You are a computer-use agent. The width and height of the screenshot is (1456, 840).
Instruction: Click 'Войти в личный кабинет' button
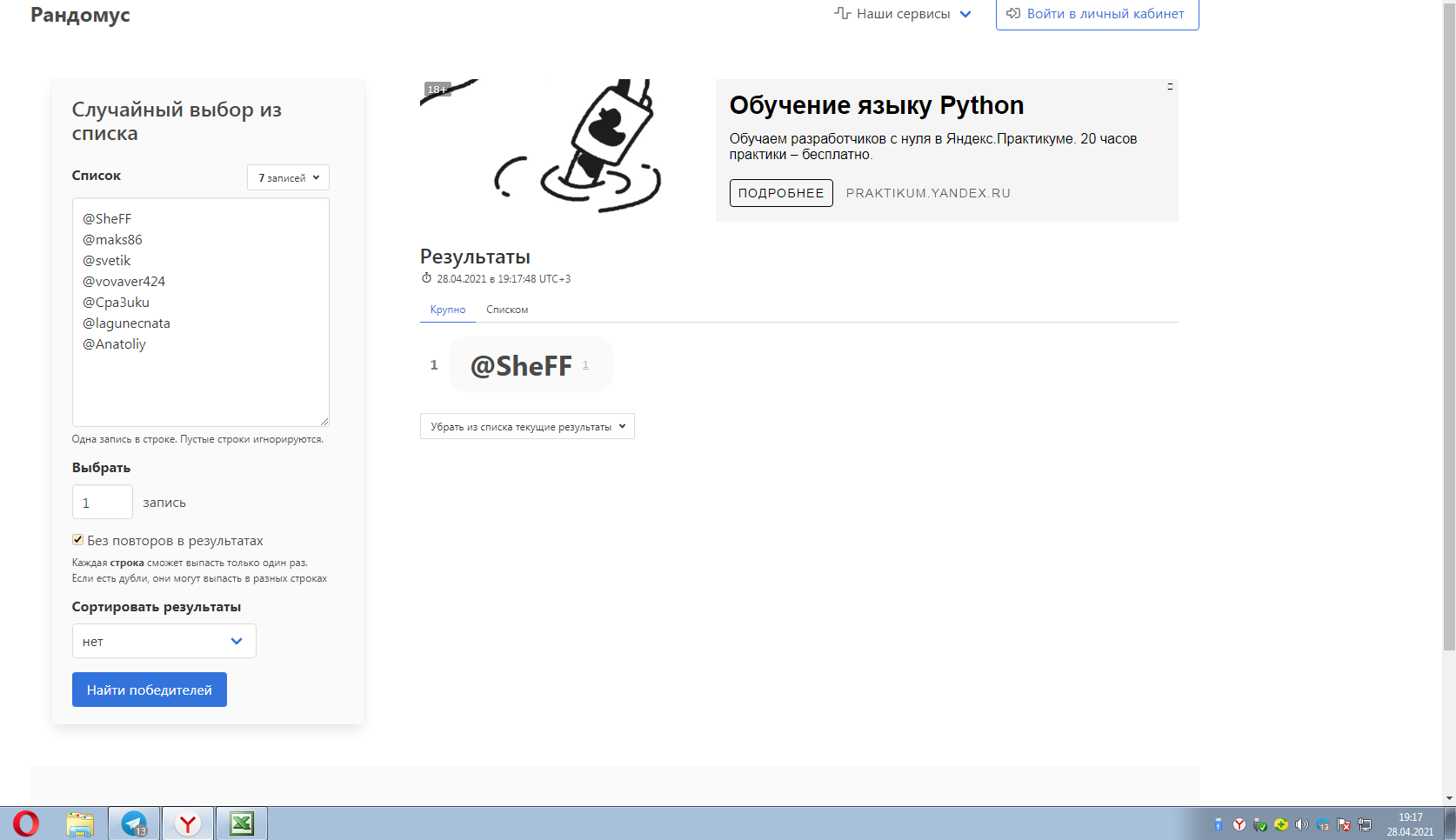click(1097, 14)
